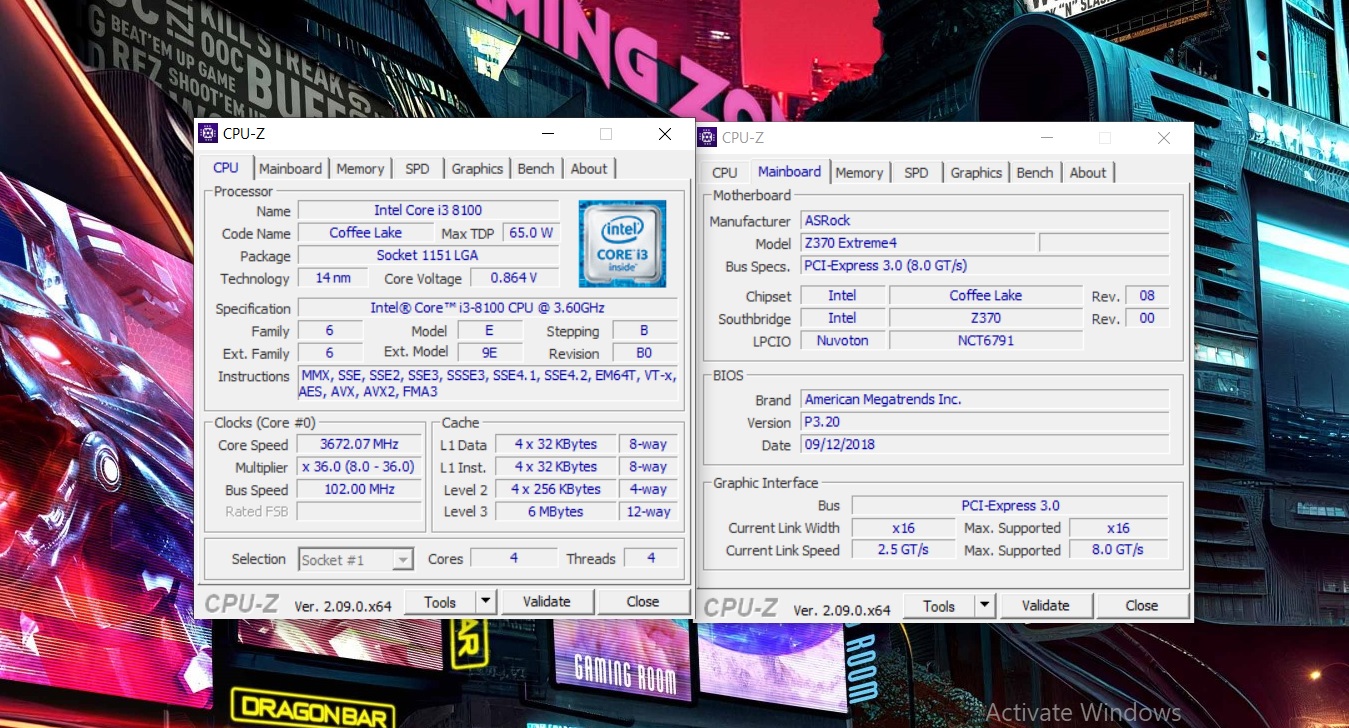The height and width of the screenshot is (728, 1349).
Task: Click the Multiplier value "x 36.0 (8.0 - 36.0)"
Action: 360,467
